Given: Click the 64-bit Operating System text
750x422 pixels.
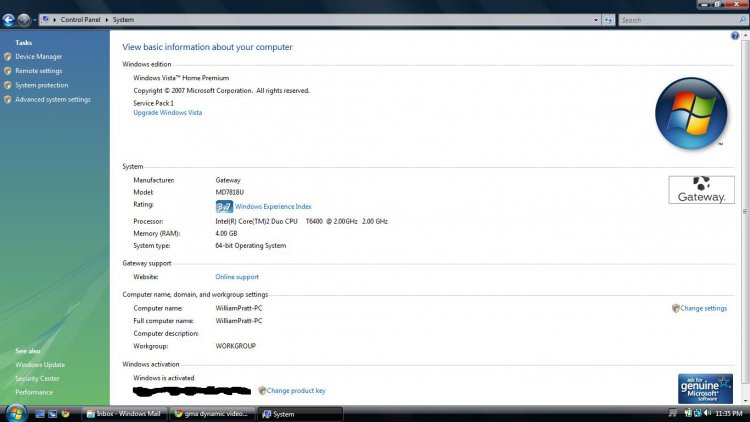Looking at the screenshot, I should [251, 246].
